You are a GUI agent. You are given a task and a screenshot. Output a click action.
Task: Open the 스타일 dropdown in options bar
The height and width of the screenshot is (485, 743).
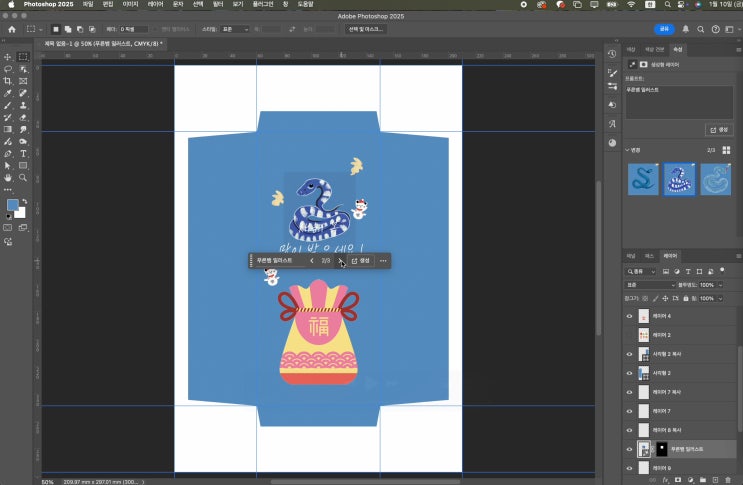coord(236,29)
